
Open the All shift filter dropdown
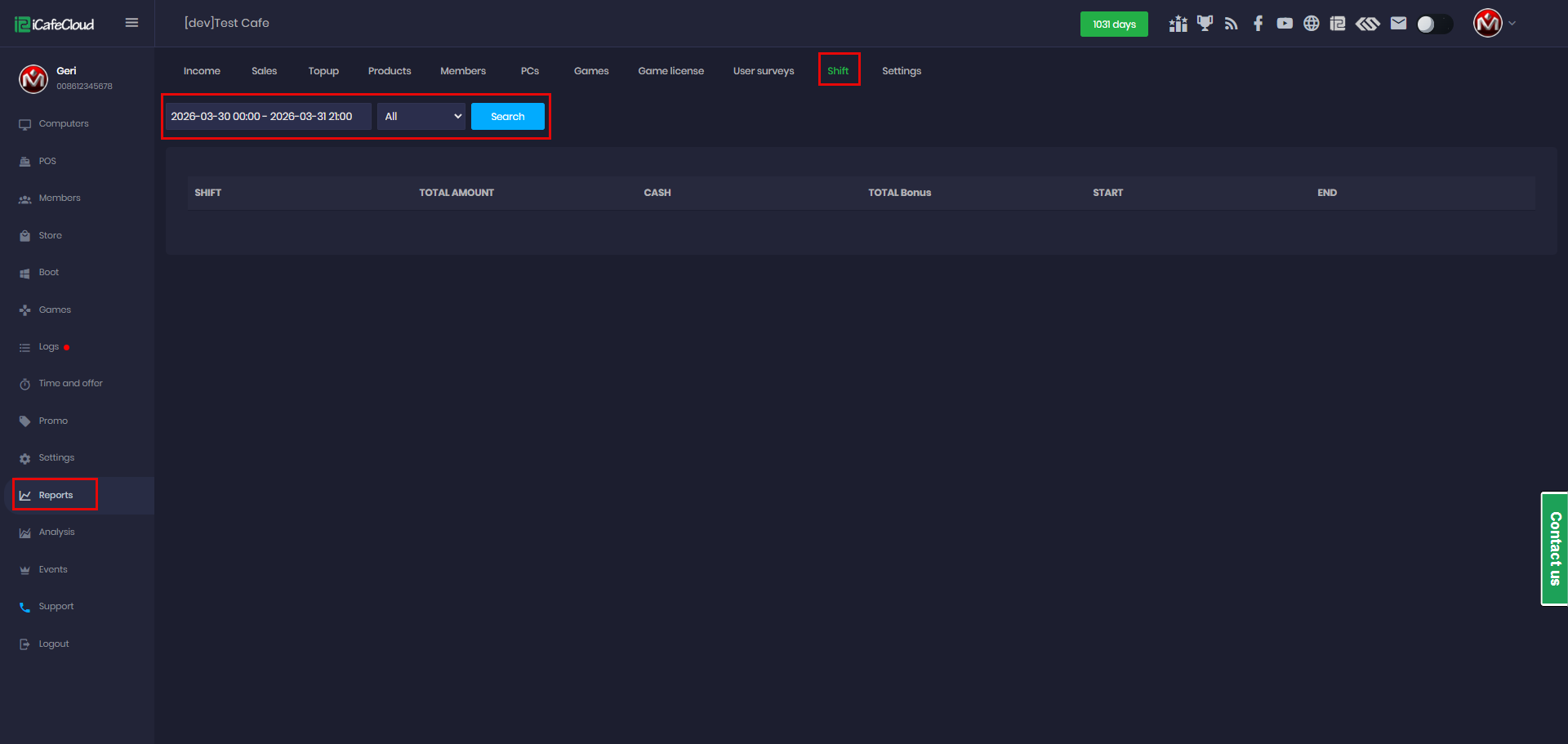(421, 117)
